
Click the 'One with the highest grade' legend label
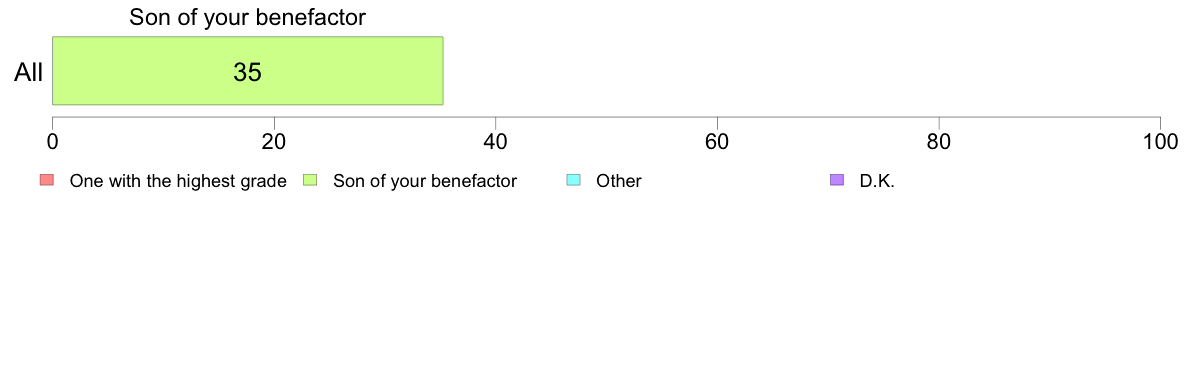pos(178,181)
